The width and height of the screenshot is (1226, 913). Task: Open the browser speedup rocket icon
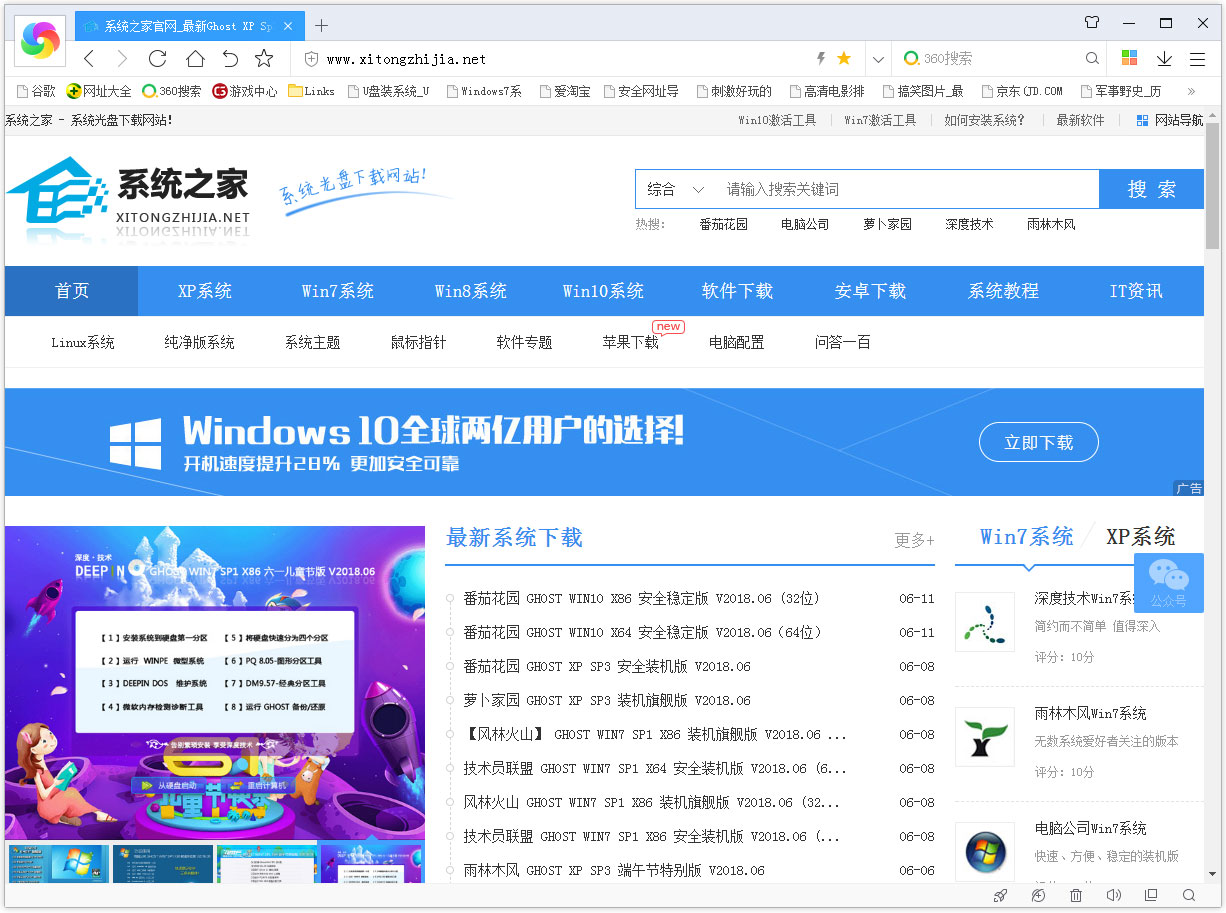[x=1001, y=896]
